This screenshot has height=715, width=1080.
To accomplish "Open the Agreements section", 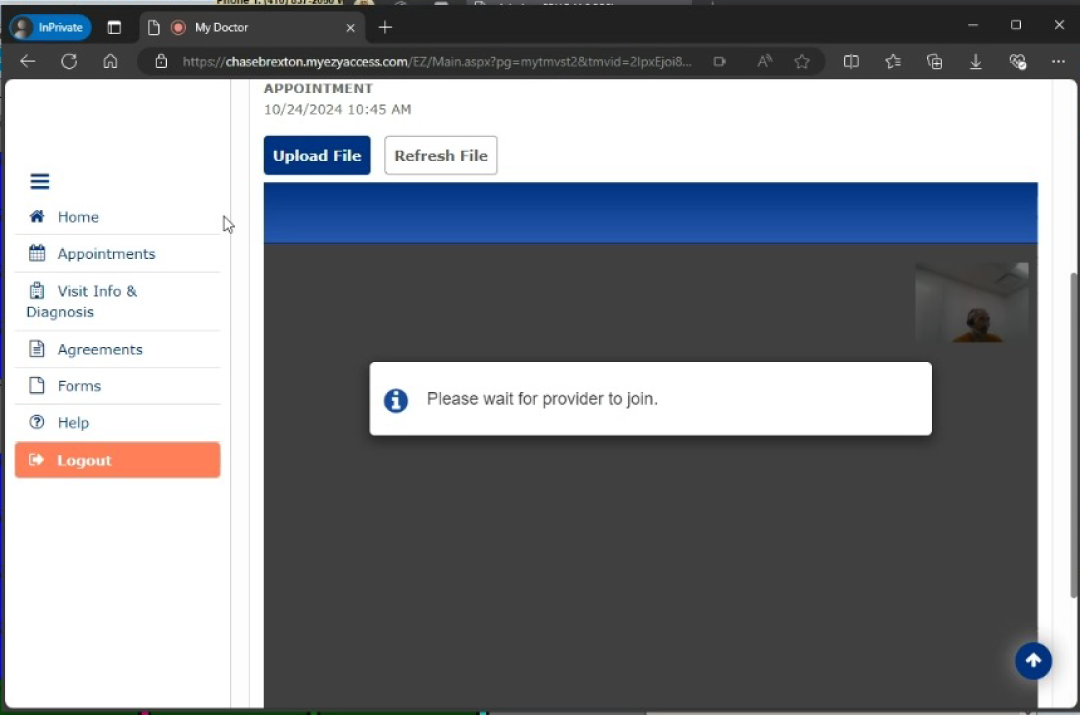I will (99, 349).
